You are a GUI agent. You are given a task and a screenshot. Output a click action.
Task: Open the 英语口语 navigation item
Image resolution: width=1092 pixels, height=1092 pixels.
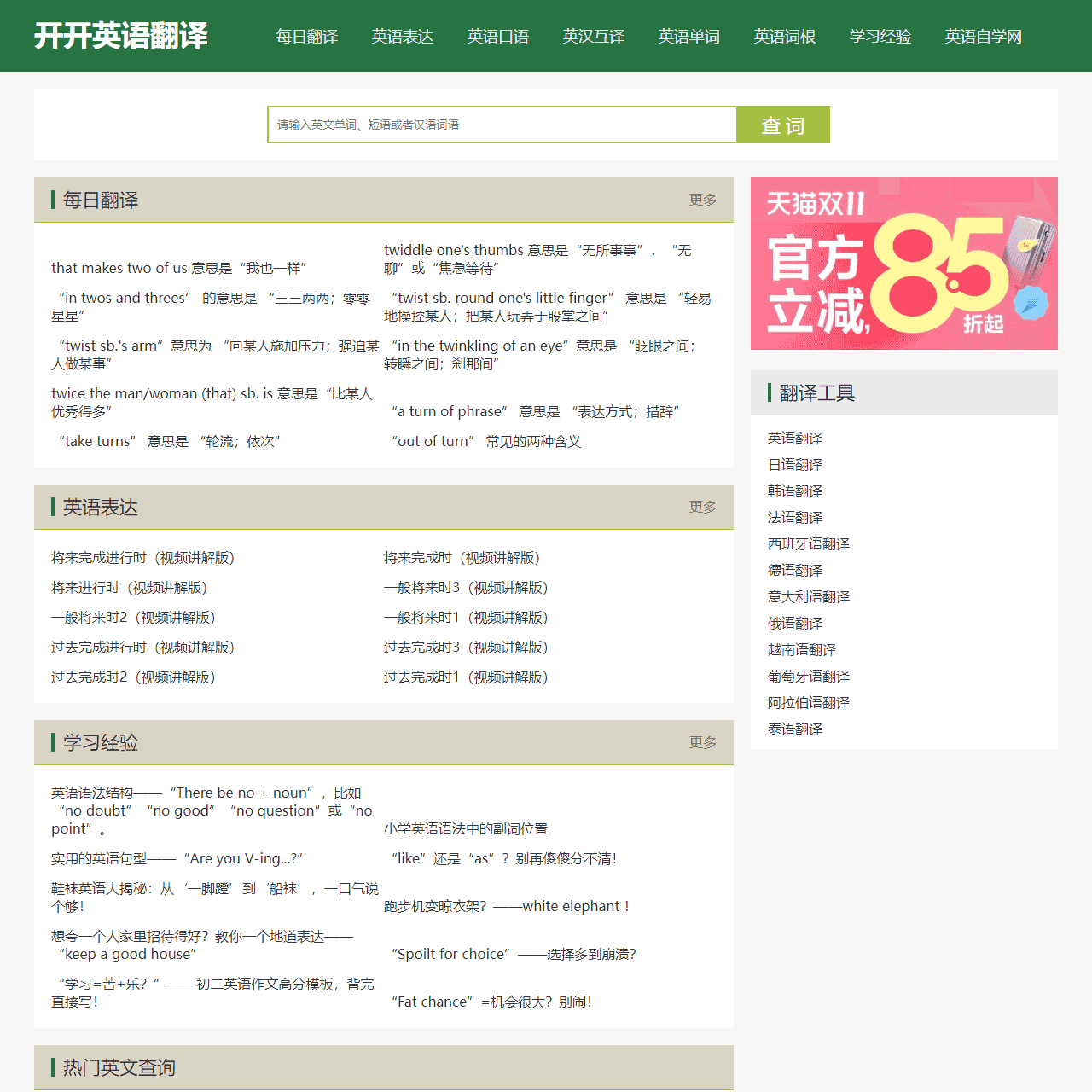[x=498, y=37]
